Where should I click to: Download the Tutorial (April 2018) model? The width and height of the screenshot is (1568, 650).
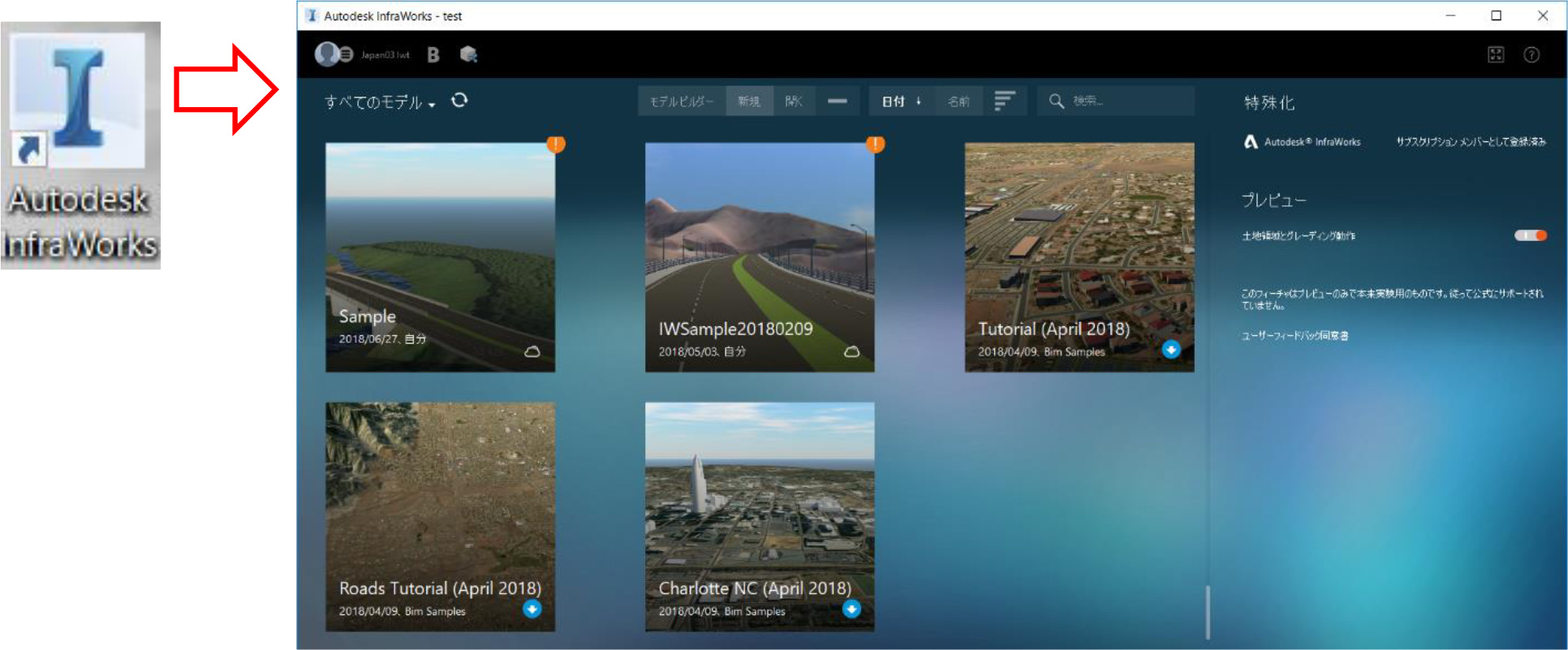(1171, 350)
